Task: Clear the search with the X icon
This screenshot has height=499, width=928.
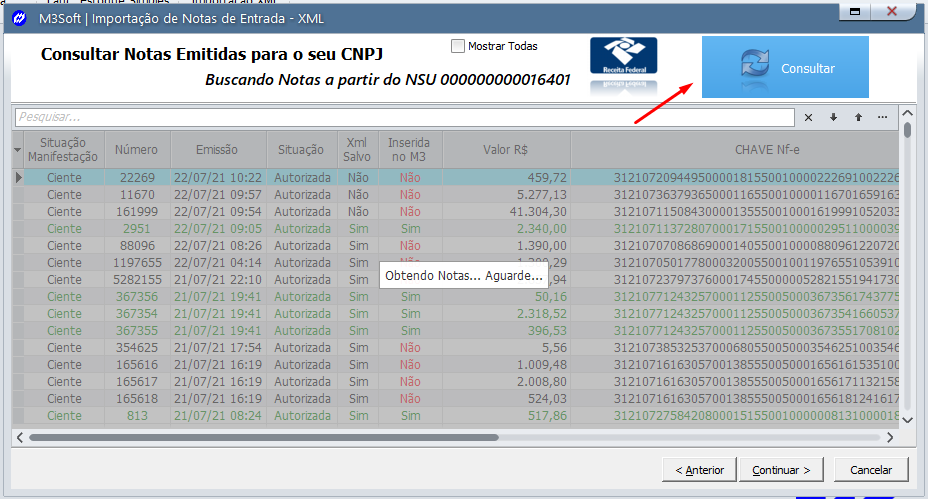Action: tap(809, 117)
